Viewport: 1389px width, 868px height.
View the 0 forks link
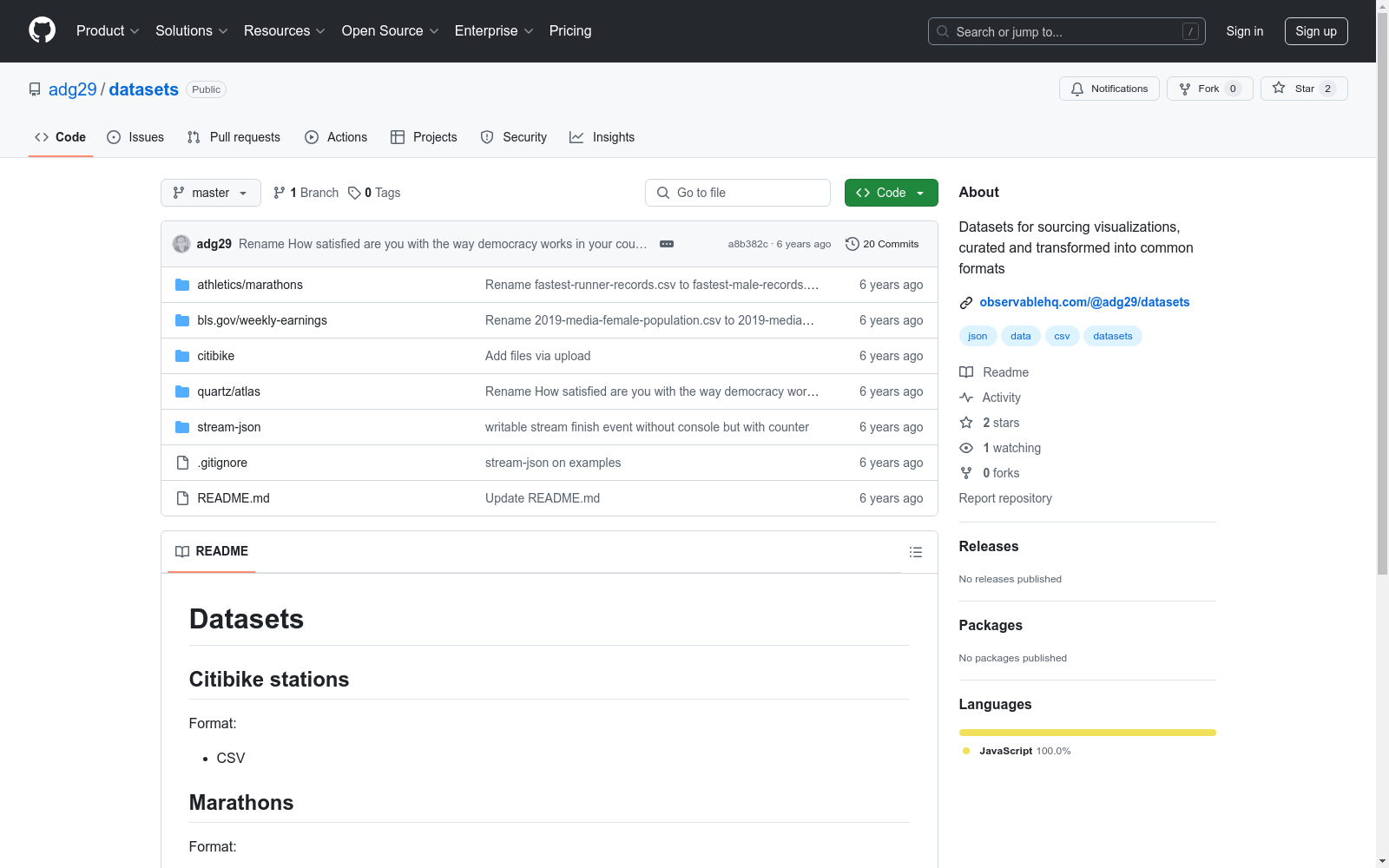click(990, 473)
